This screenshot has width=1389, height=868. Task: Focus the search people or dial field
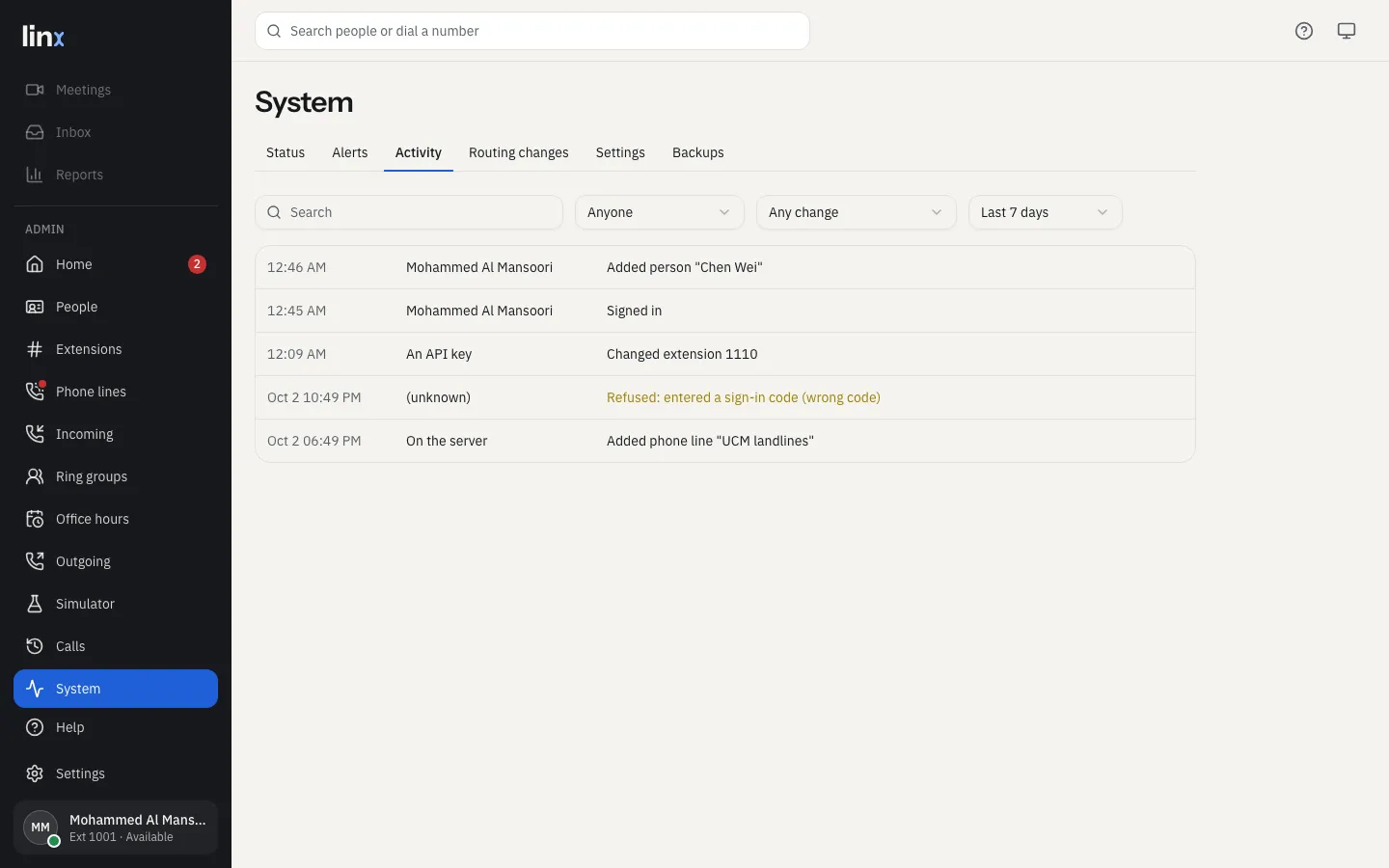coord(532,31)
